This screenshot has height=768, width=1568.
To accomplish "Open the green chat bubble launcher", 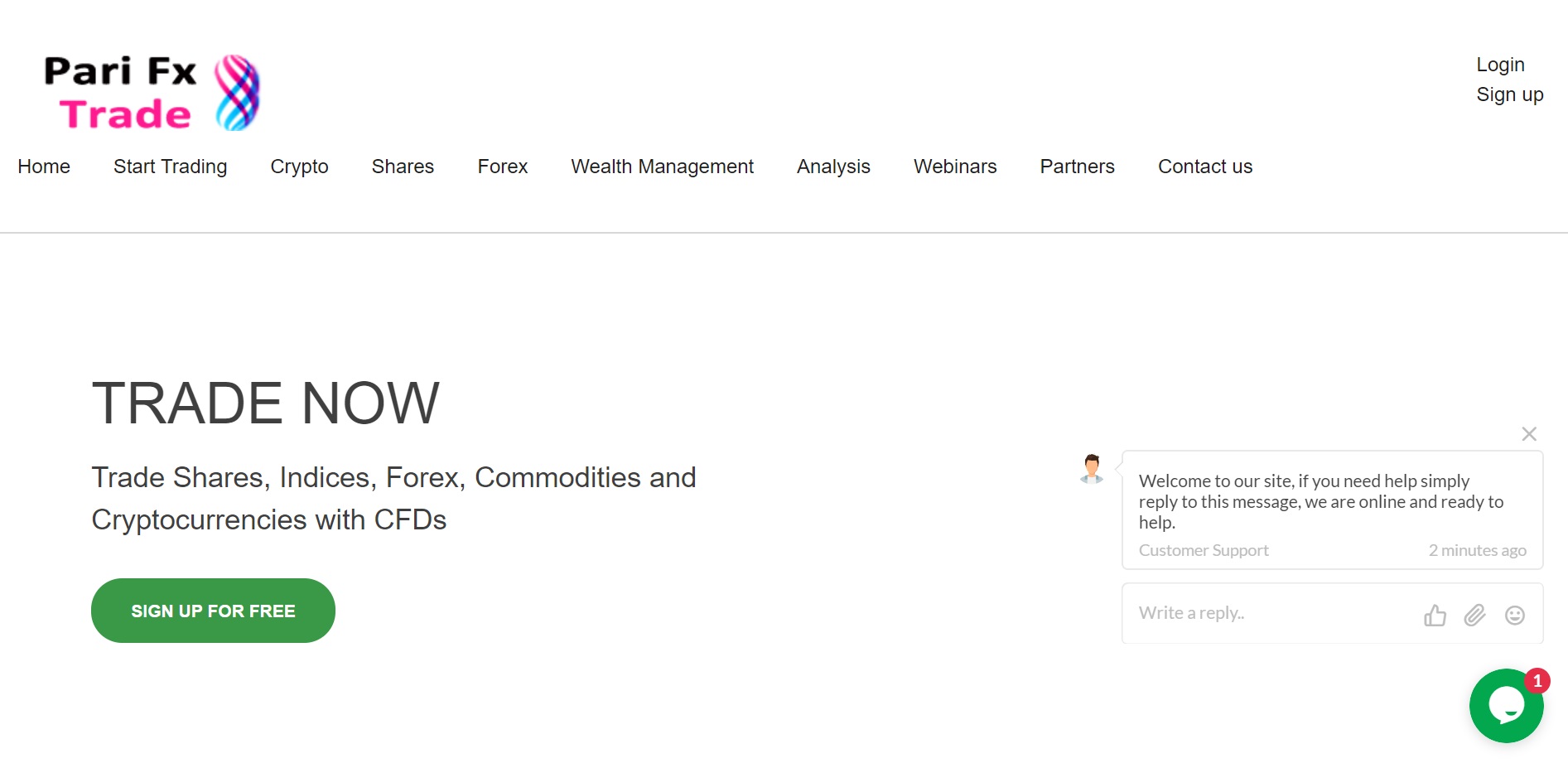I will click(x=1506, y=706).
